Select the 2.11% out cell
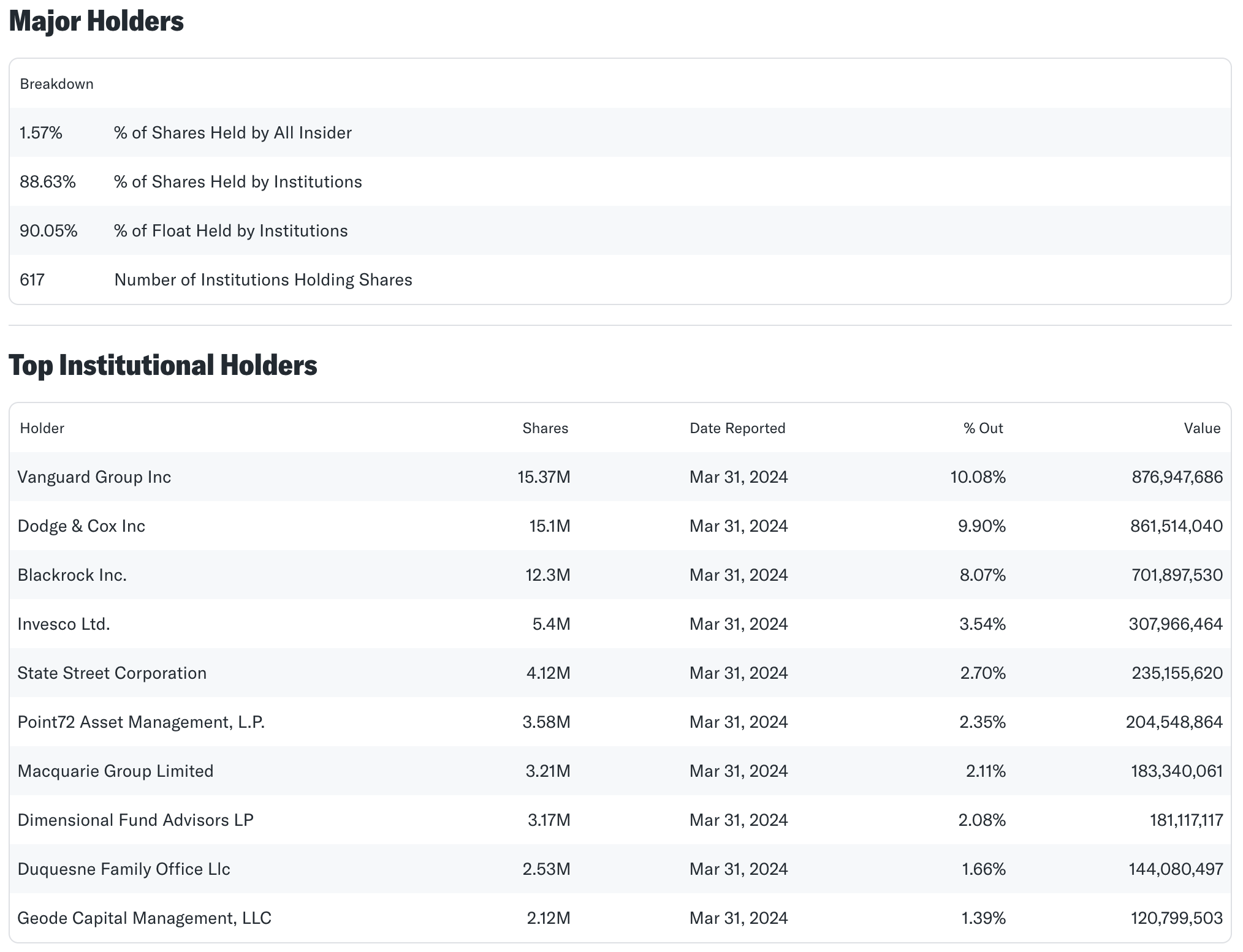 click(986, 771)
